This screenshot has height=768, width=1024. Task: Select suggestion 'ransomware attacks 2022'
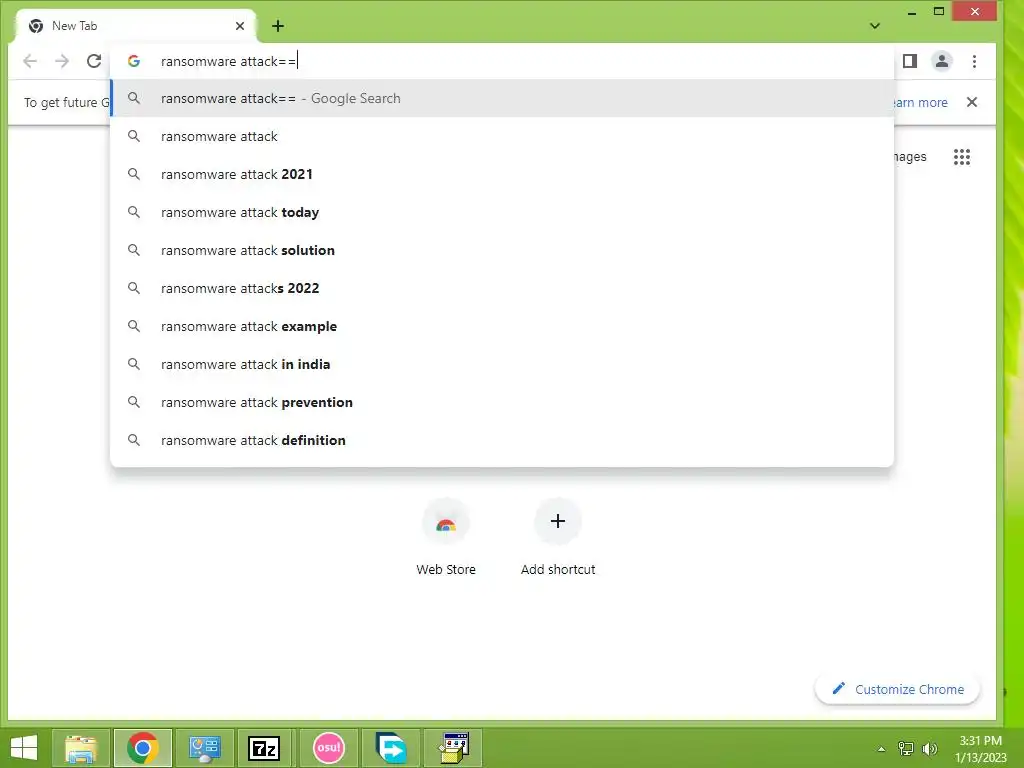pos(502,288)
